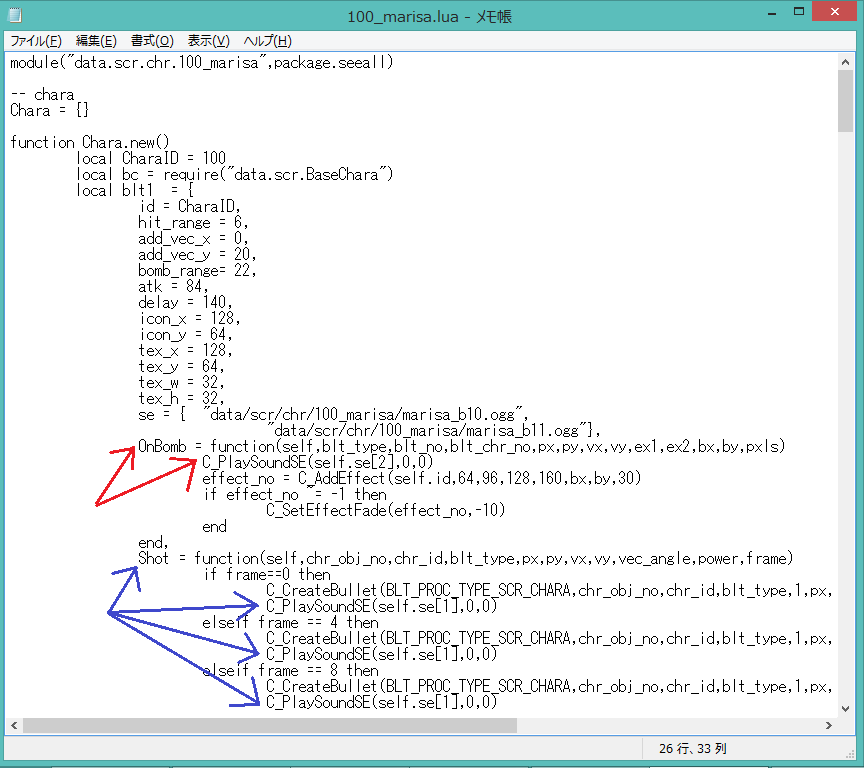This screenshot has height=768, width=864.
Task: Click the C_PlaySoundSE(self.se[2],0,0) line
Action: click(x=318, y=462)
